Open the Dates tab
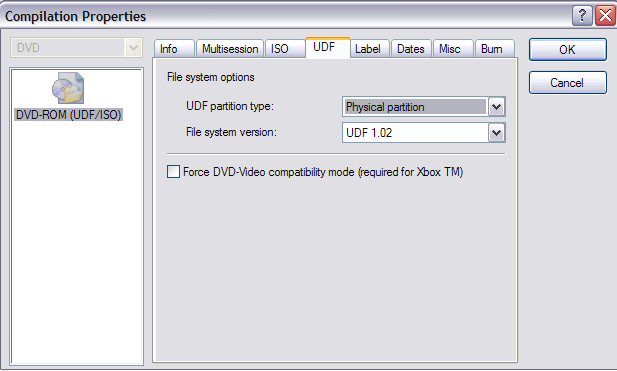Screen dimensions: 617x371 [x=411, y=49]
